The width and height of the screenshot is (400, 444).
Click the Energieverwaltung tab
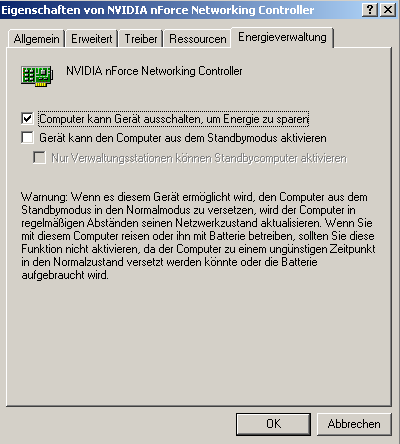(282, 37)
